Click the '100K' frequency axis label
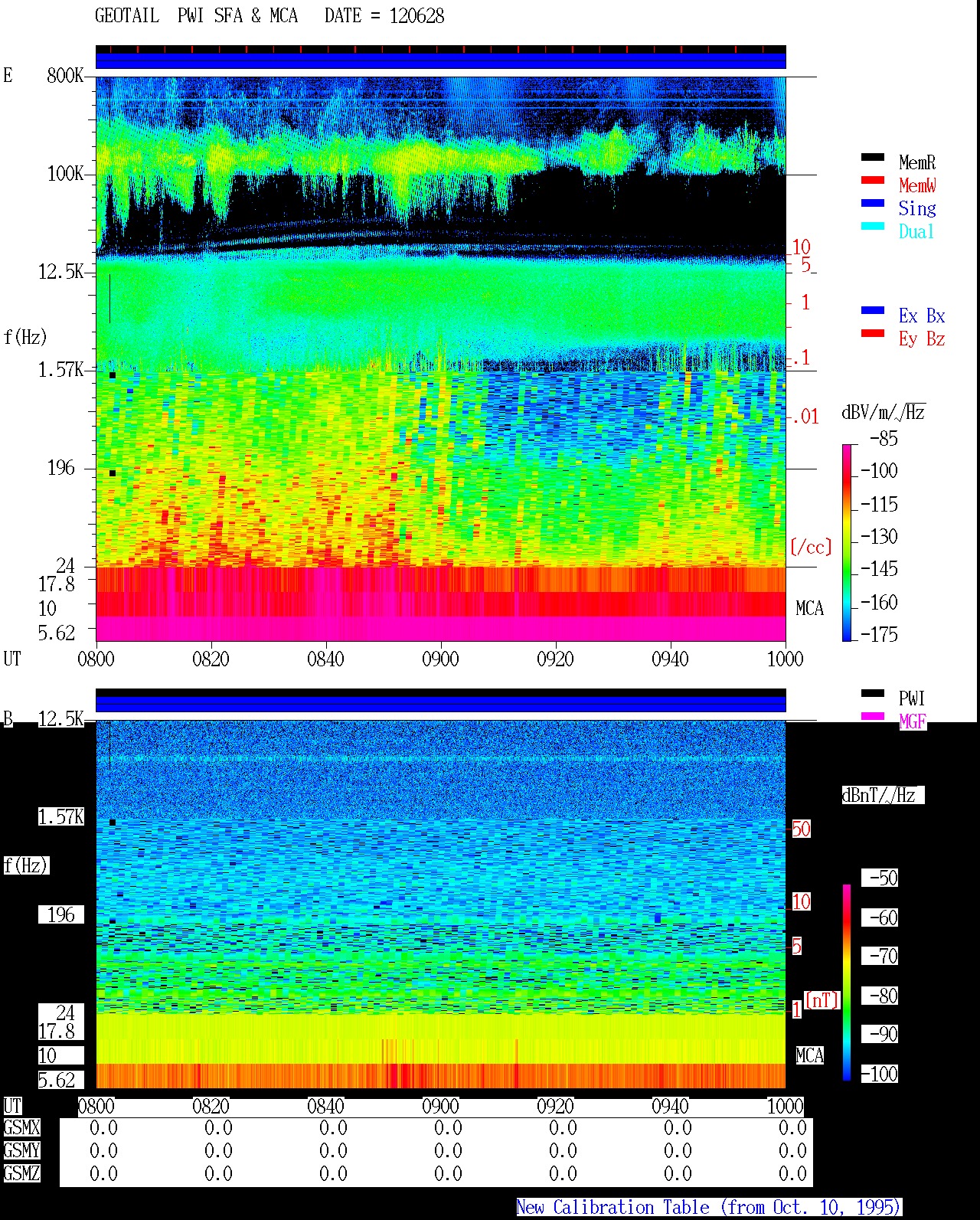 coord(65,173)
